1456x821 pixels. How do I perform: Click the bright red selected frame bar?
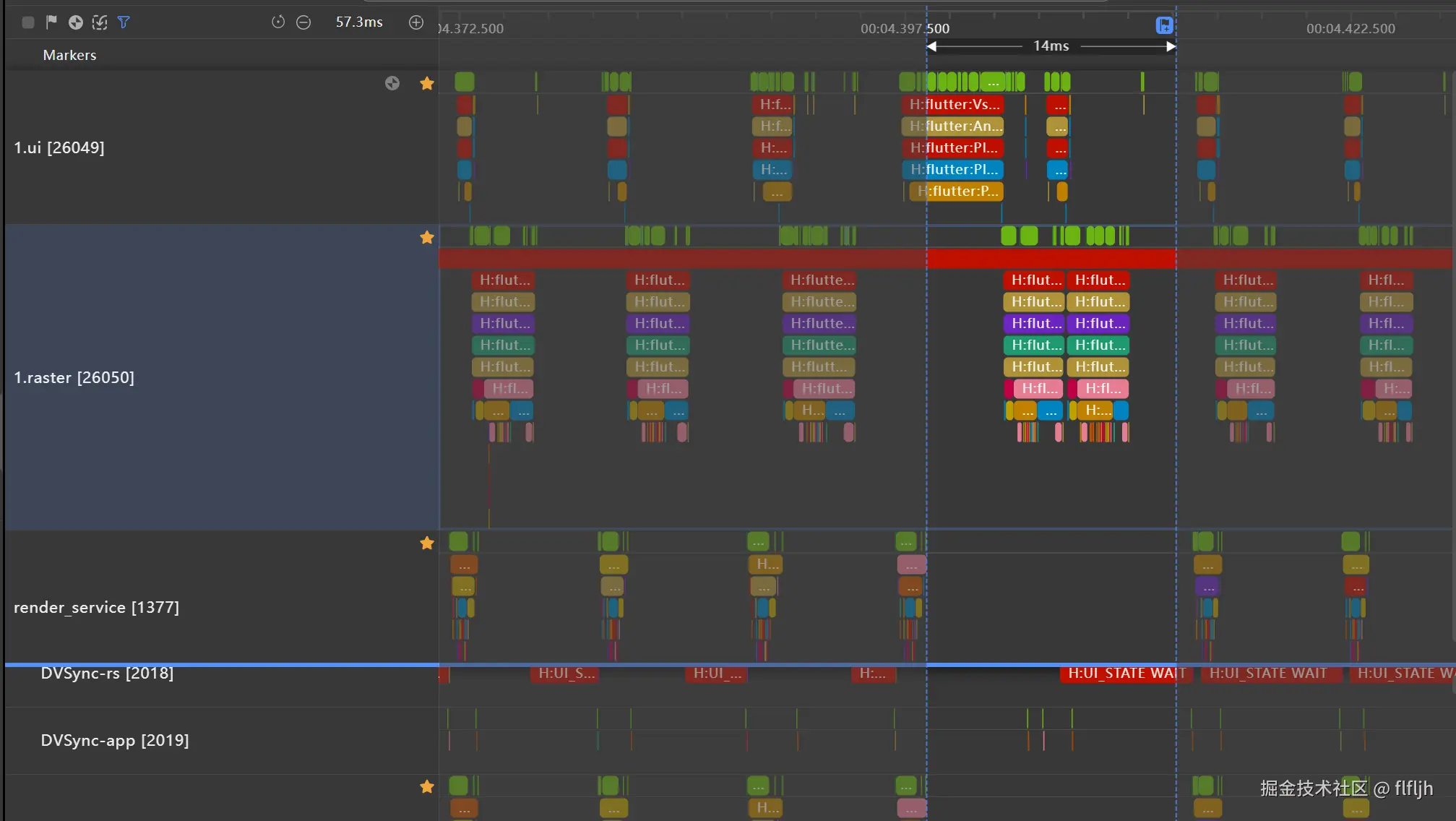pyautogui.click(x=1051, y=258)
